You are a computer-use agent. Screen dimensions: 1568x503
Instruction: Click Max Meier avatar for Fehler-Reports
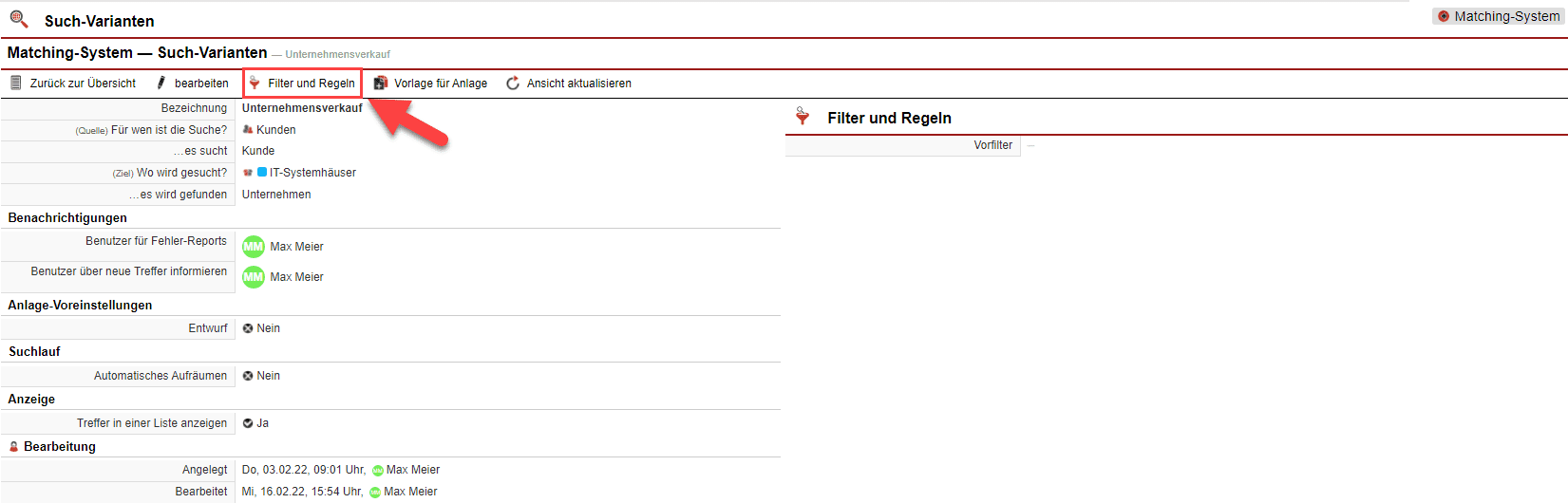[254, 247]
